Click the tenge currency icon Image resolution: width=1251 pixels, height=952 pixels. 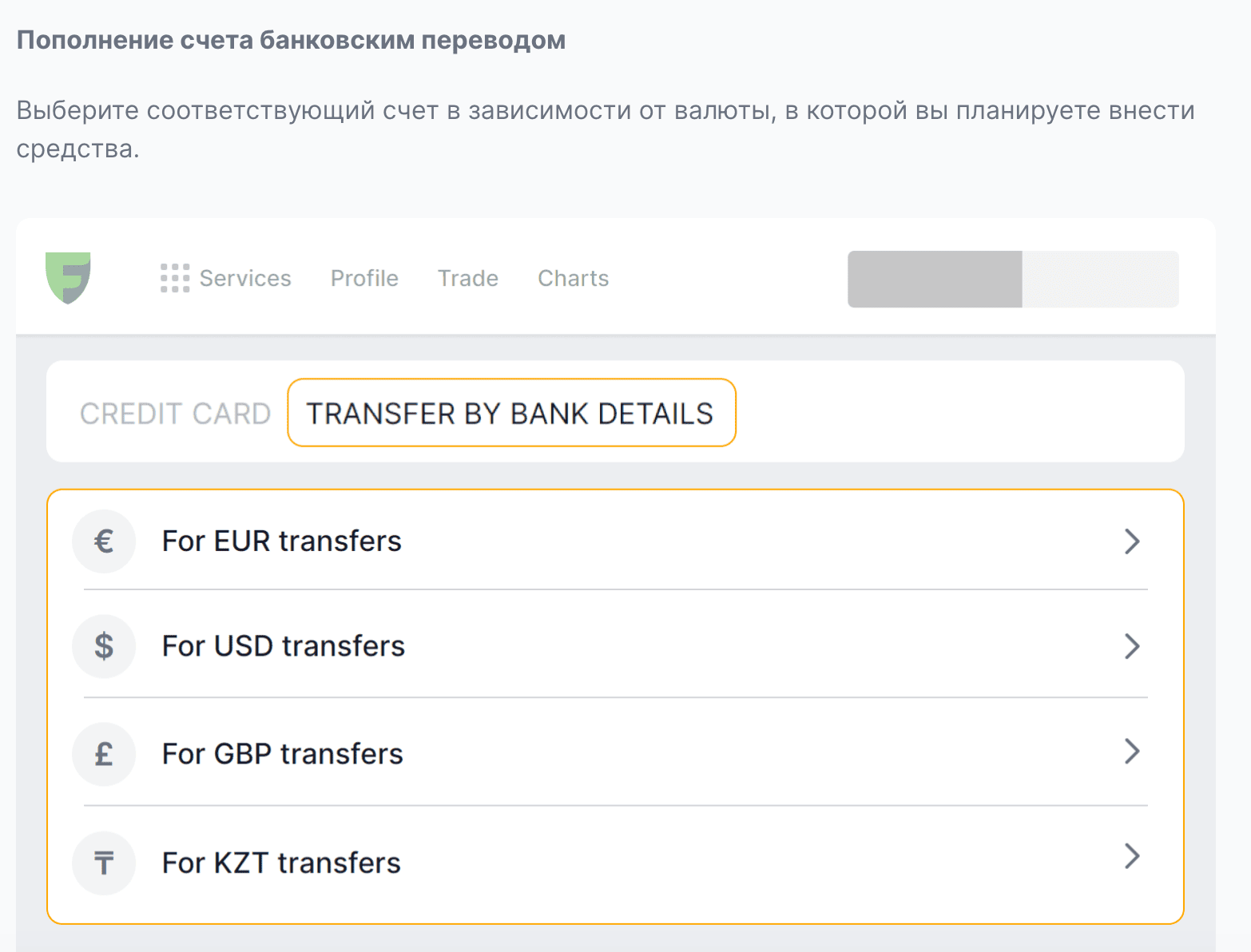pyautogui.click(x=104, y=863)
